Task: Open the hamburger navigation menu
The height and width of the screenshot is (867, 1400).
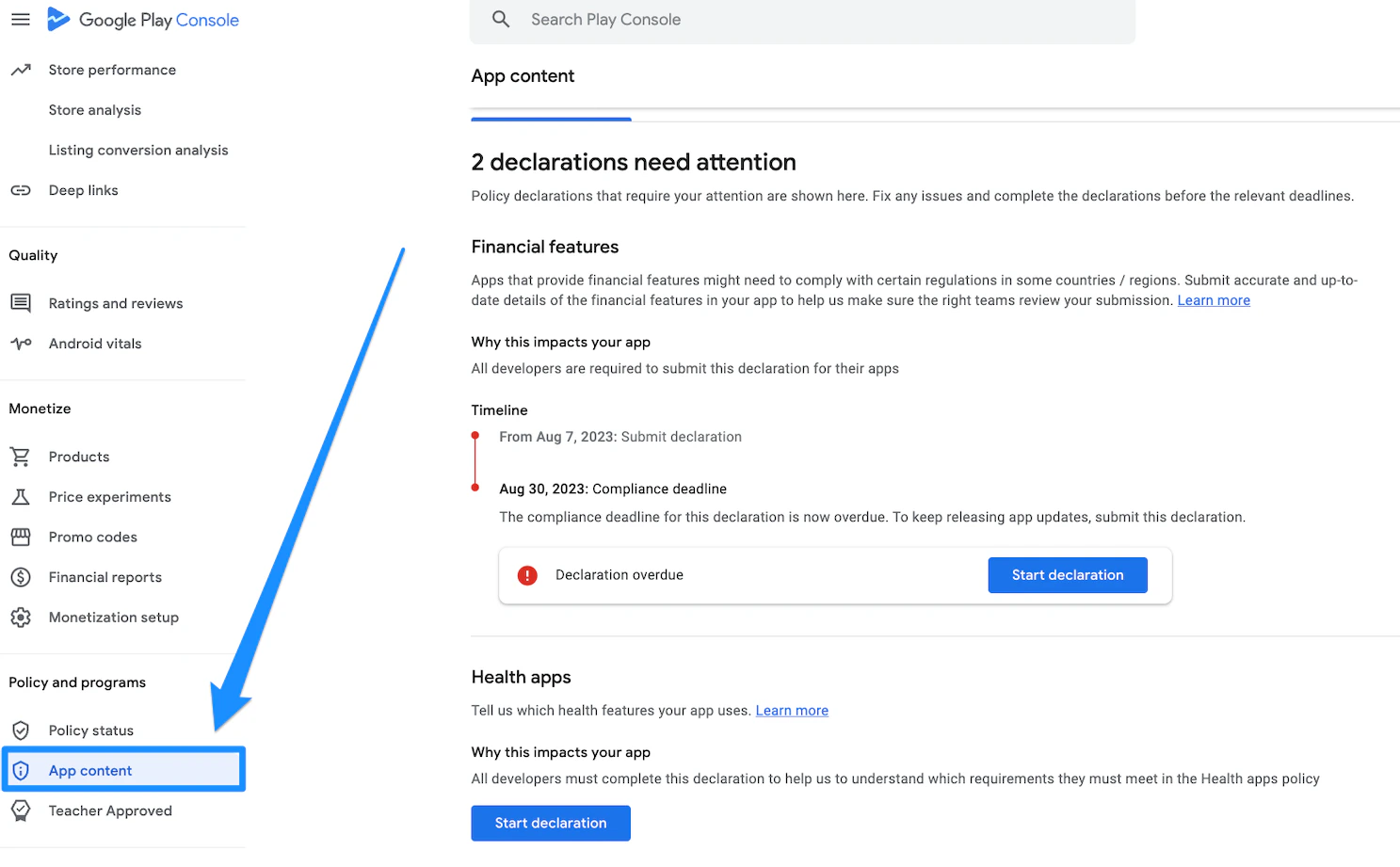Action: coord(21,19)
